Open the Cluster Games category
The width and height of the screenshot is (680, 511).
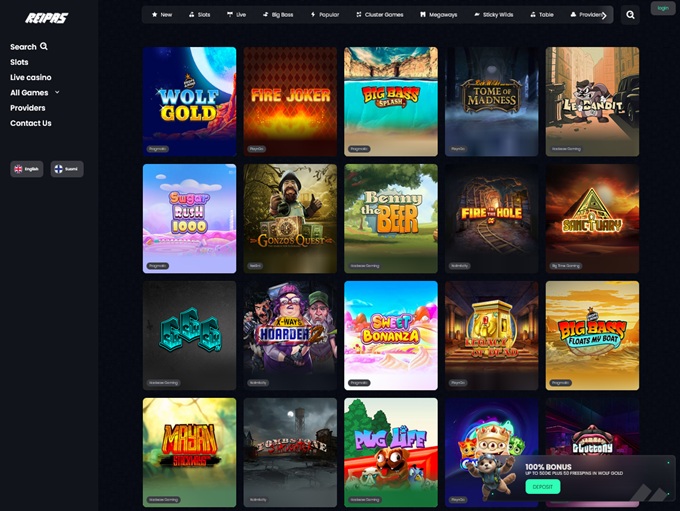[379, 14]
